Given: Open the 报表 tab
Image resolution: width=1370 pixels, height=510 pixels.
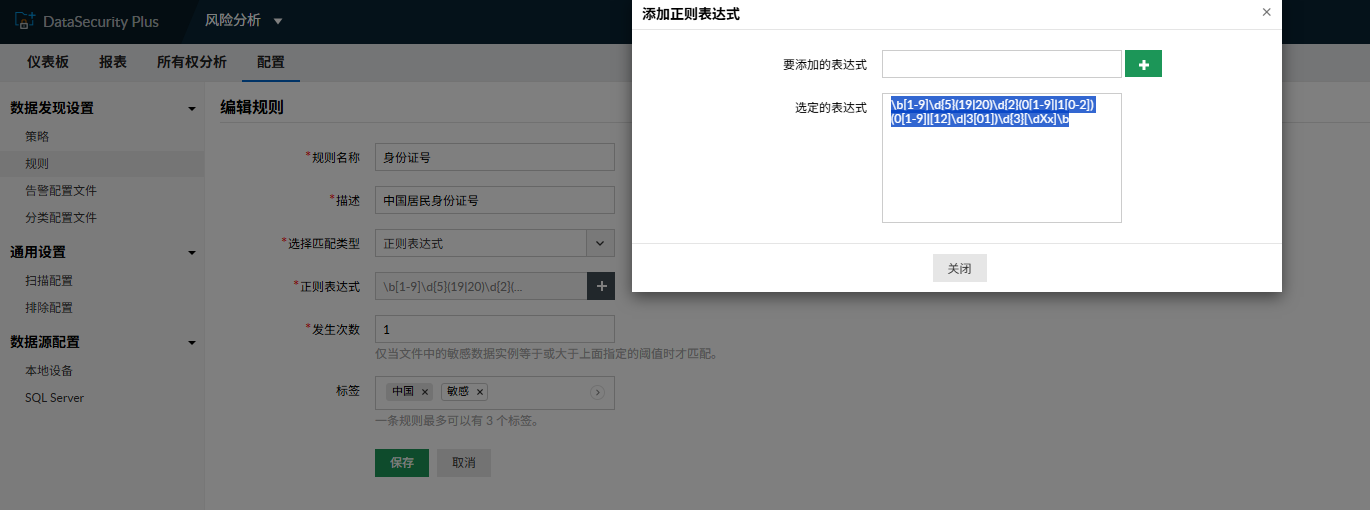Looking at the screenshot, I should click(x=113, y=62).
